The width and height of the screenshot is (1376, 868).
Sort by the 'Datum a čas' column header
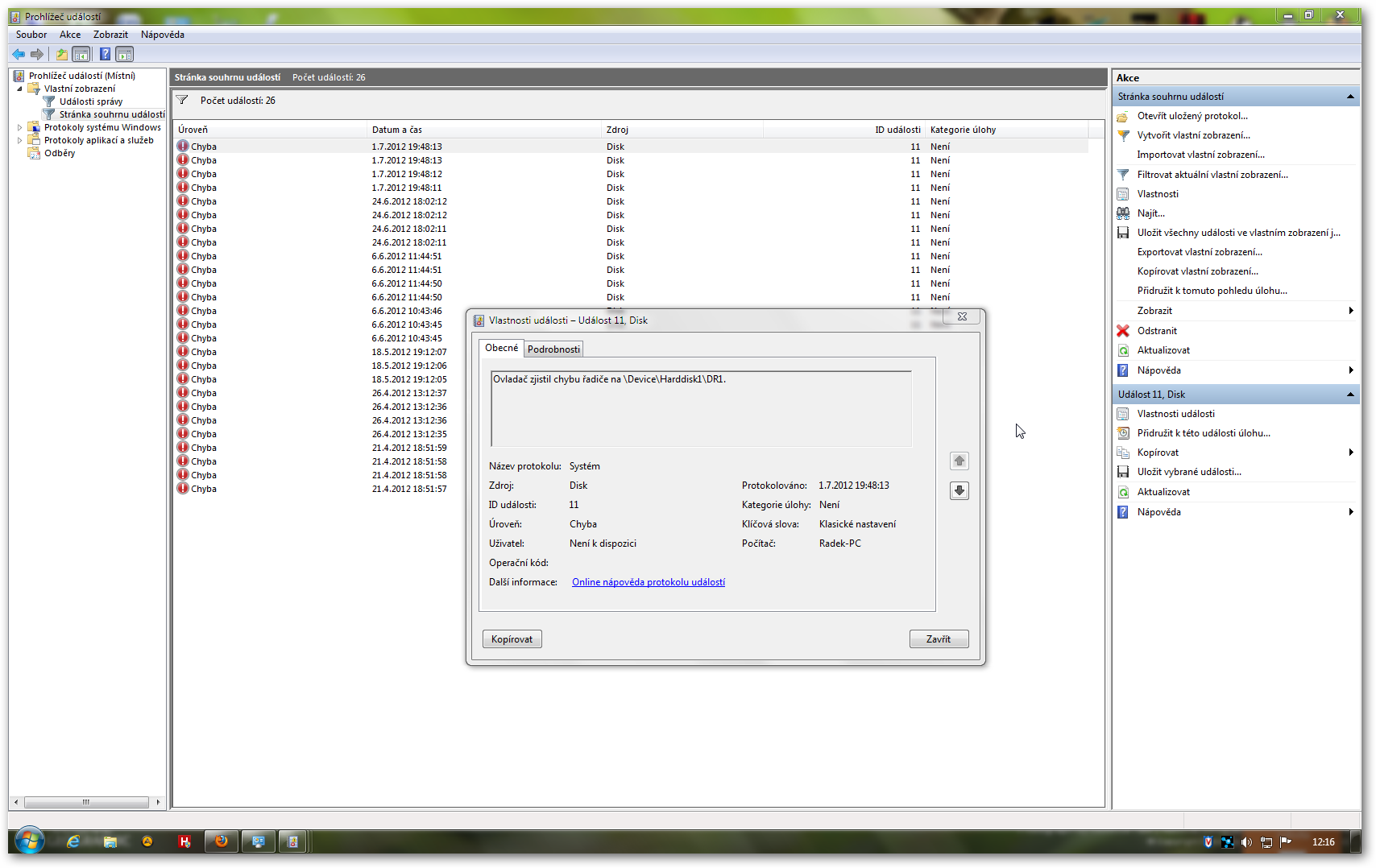[x=486, y=130]
